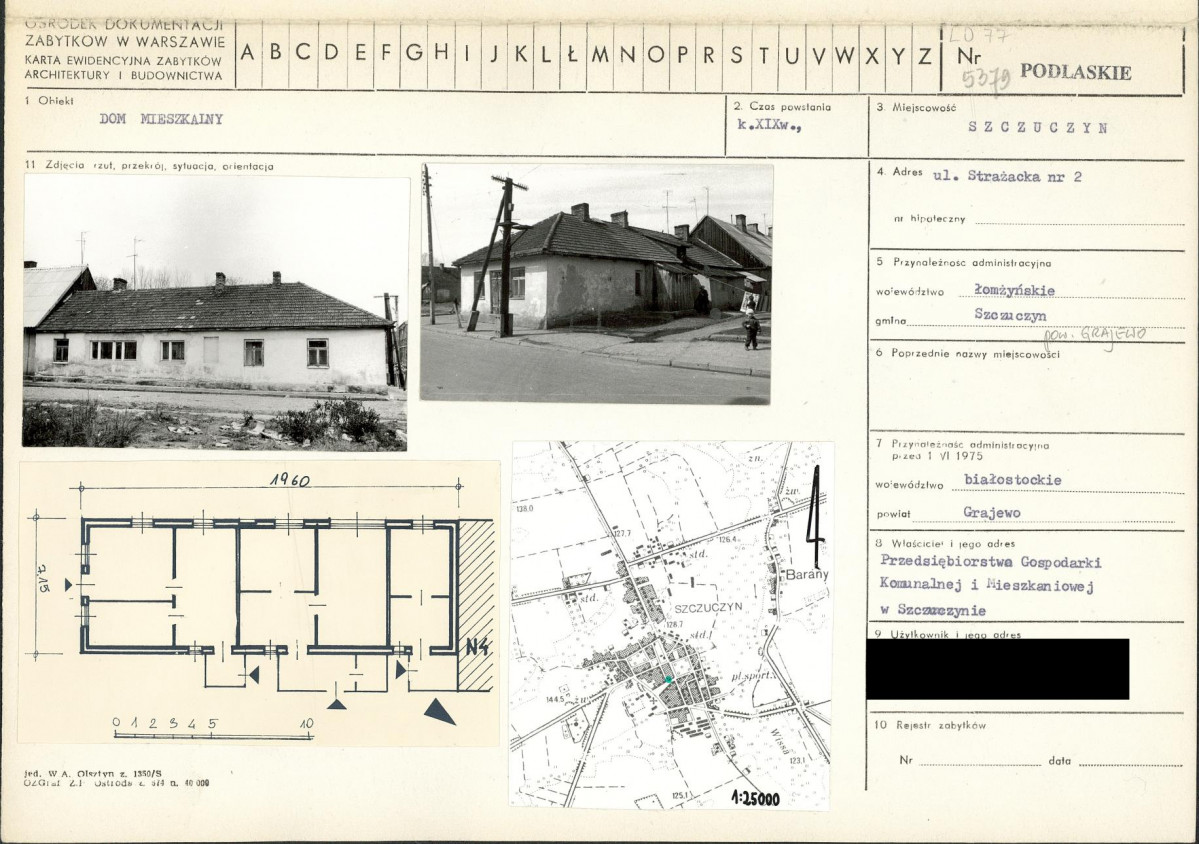Select the '11 Zdjęcia, rzut, przekrój' caption

(x=149, y=166)
